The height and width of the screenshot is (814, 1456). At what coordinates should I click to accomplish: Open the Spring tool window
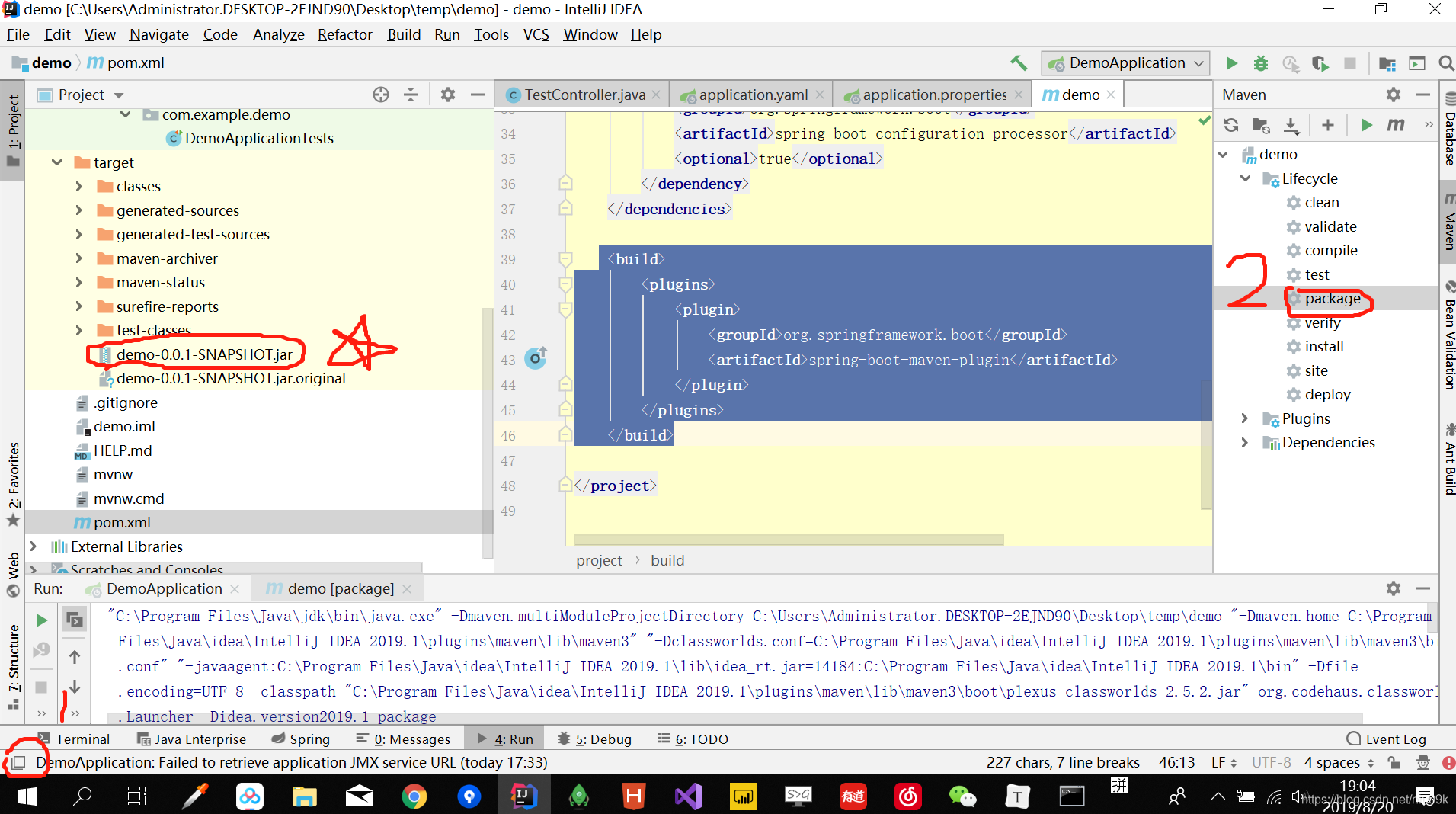[301, 739]
